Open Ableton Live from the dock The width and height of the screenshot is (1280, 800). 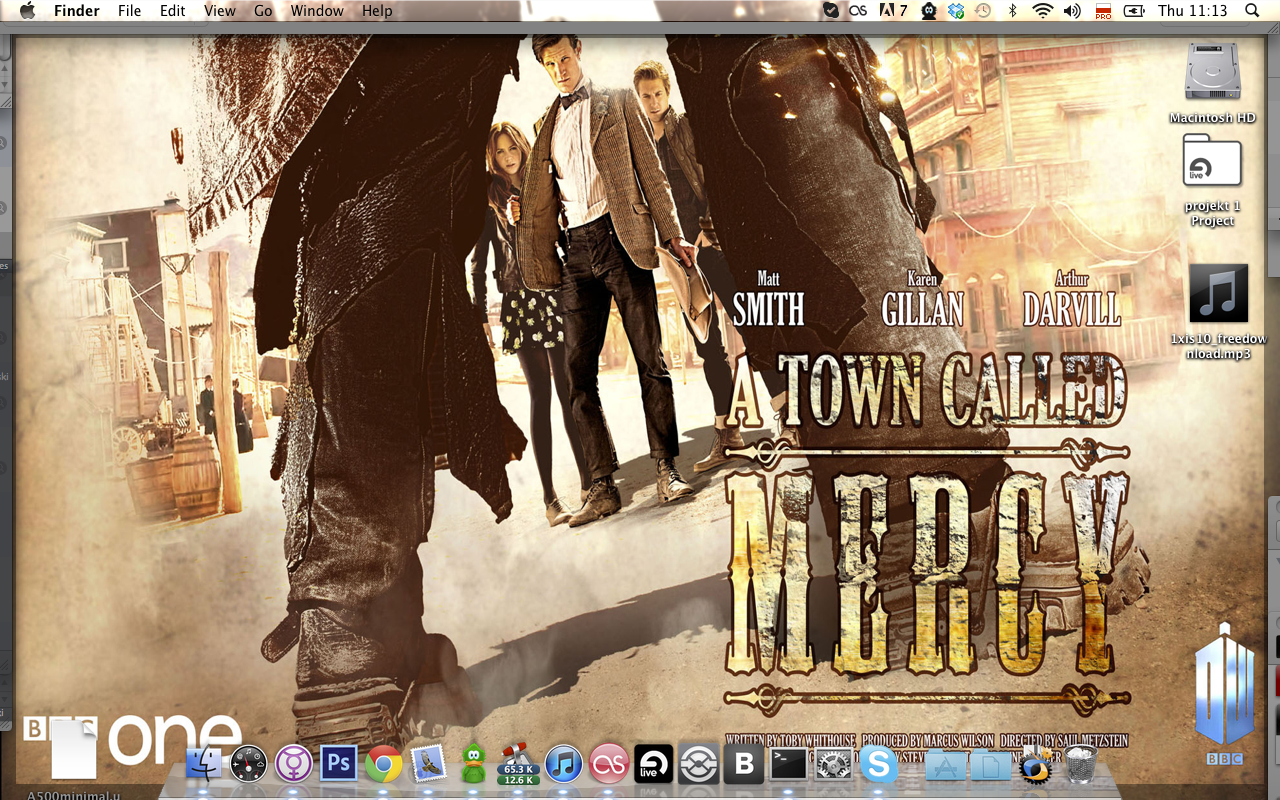[x=653, y=765]
